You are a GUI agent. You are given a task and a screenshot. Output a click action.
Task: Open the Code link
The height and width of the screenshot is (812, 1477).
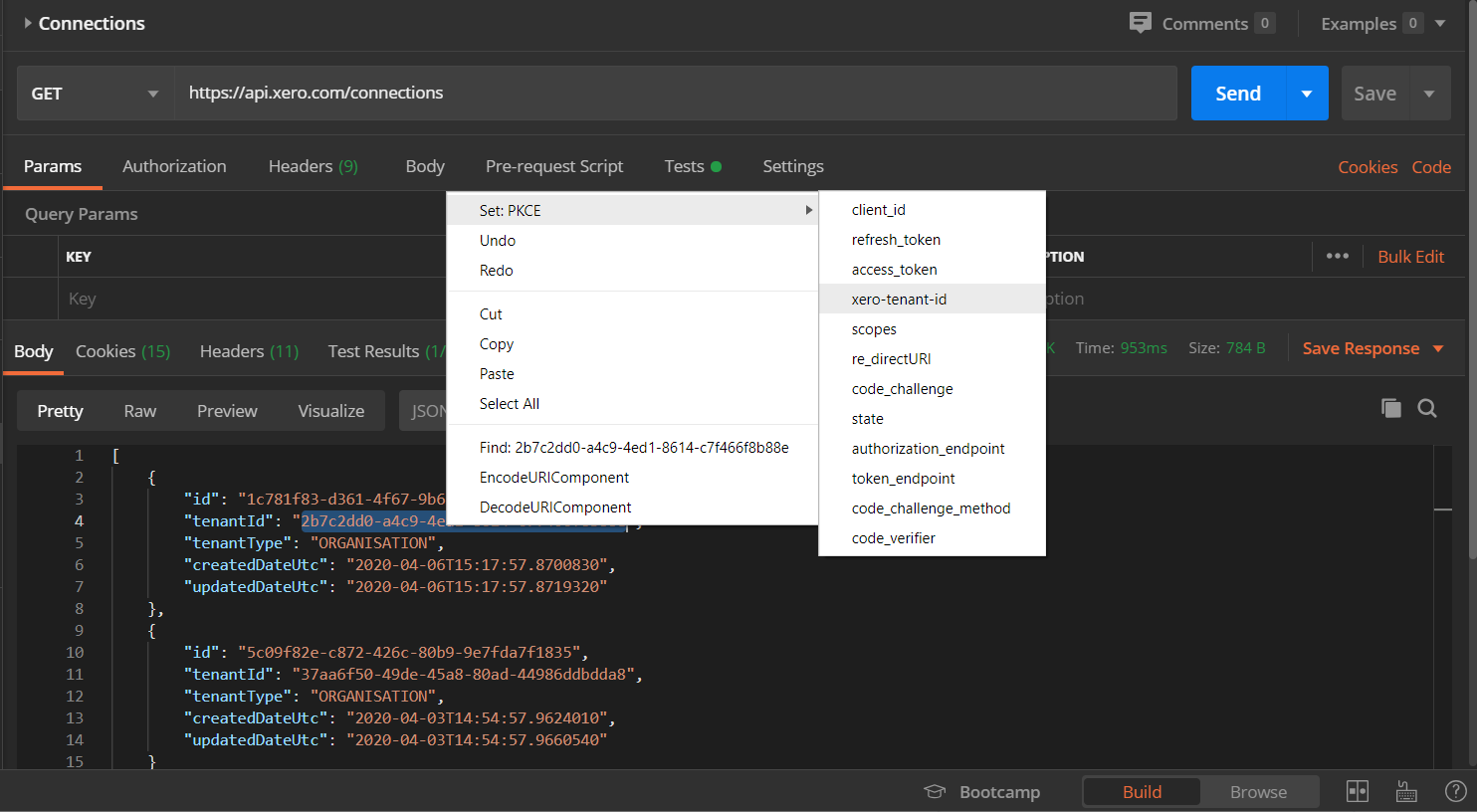click(1431, 167)
